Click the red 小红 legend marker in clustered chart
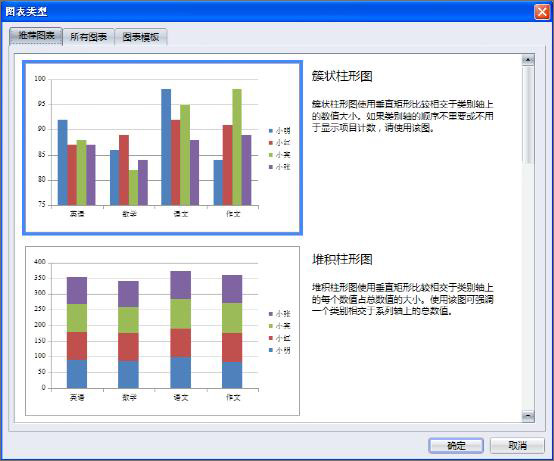 pos(271,143)
